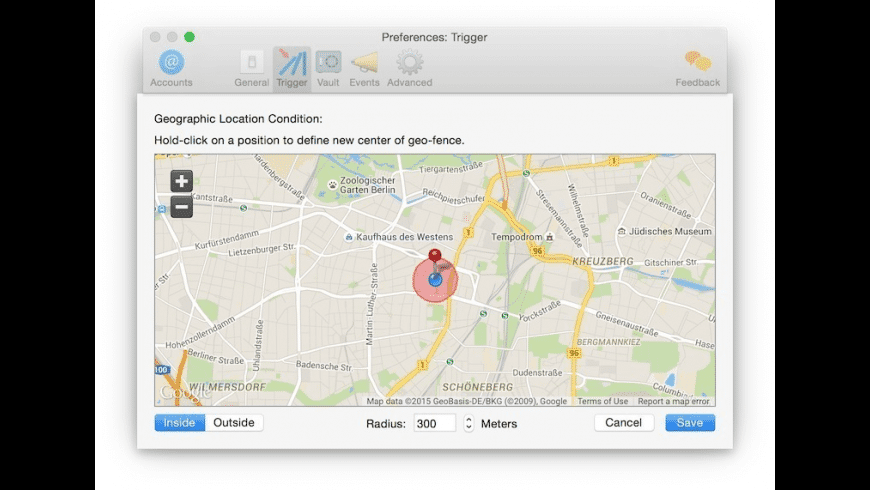
Task: Click the Kaufhaus des Westens shop icon
Action: (348, 237)
